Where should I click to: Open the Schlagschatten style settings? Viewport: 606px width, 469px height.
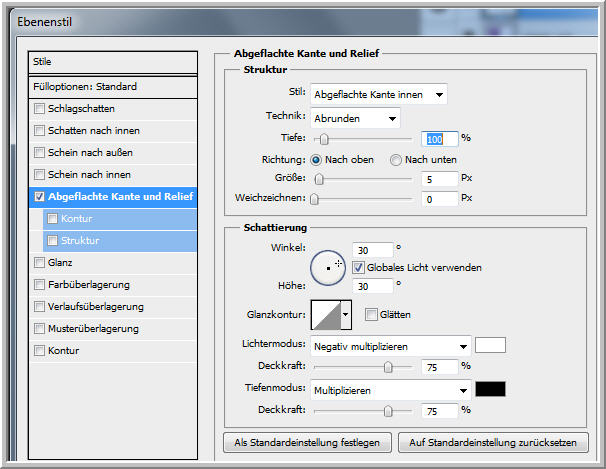(81, 109)
